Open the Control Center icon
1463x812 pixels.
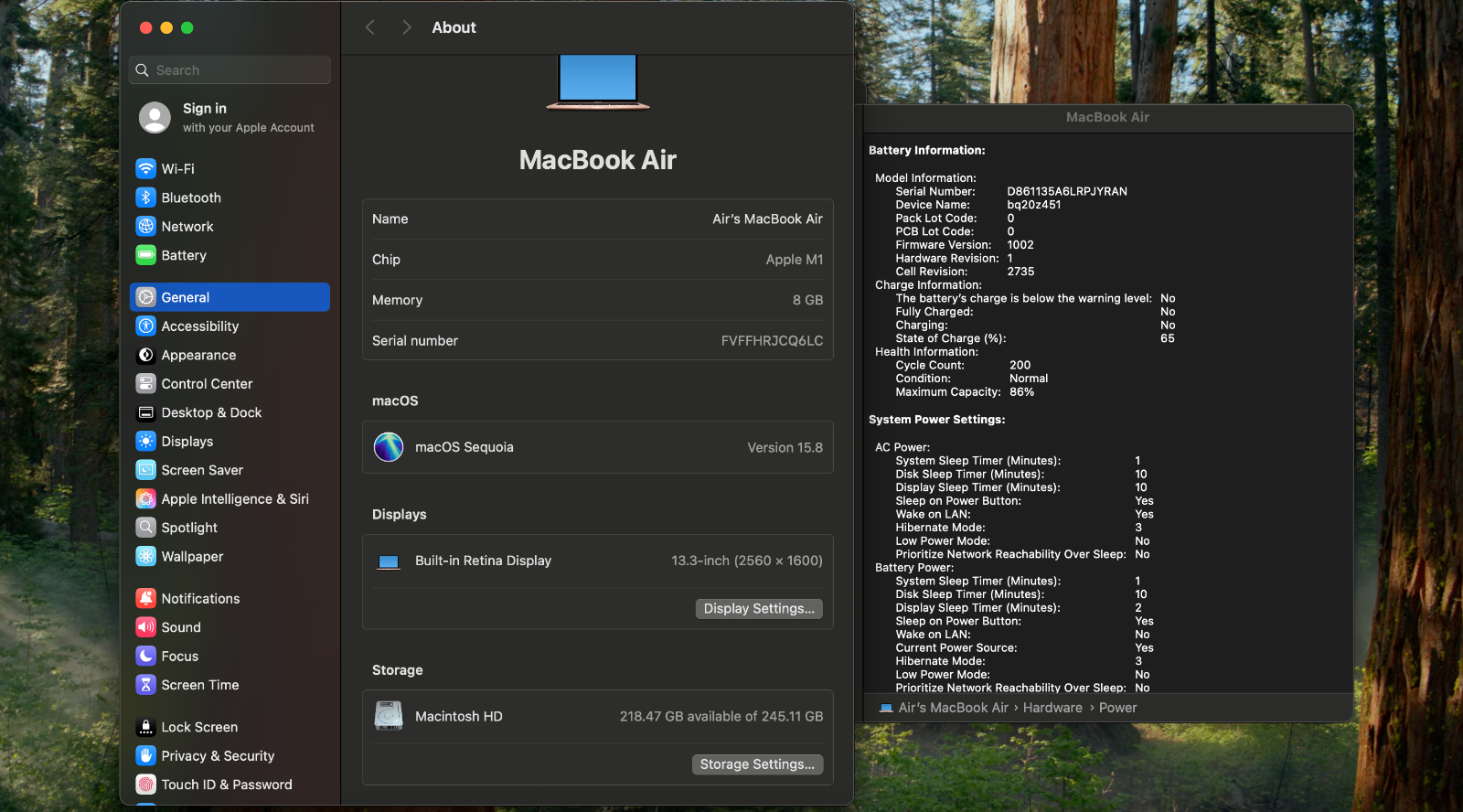146,384
